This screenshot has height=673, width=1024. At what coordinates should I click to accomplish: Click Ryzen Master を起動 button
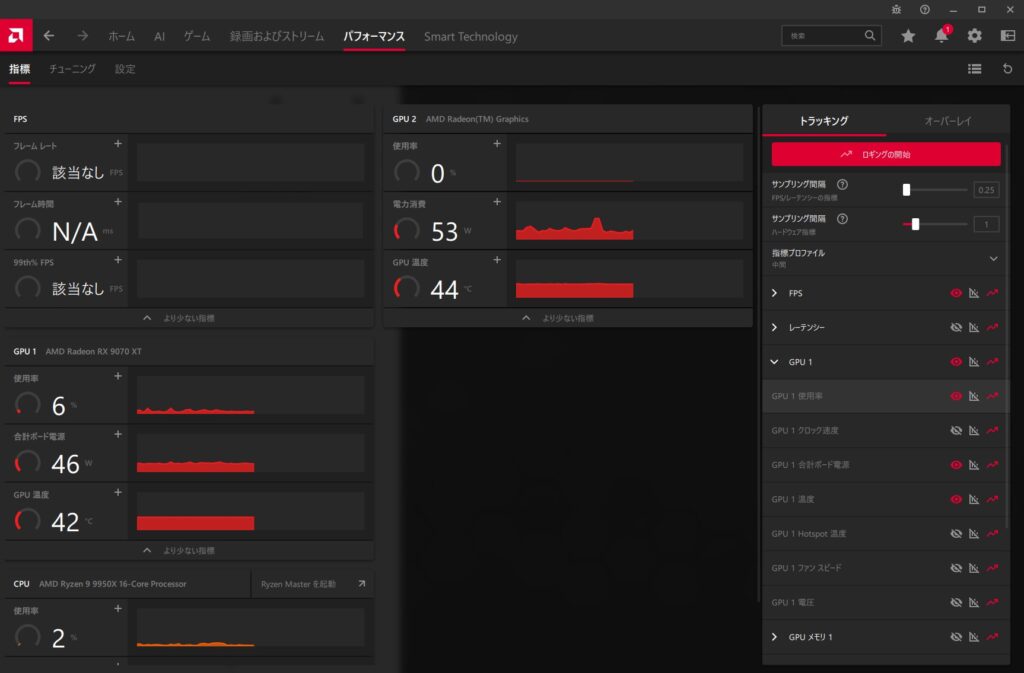(x=312, y=583)
